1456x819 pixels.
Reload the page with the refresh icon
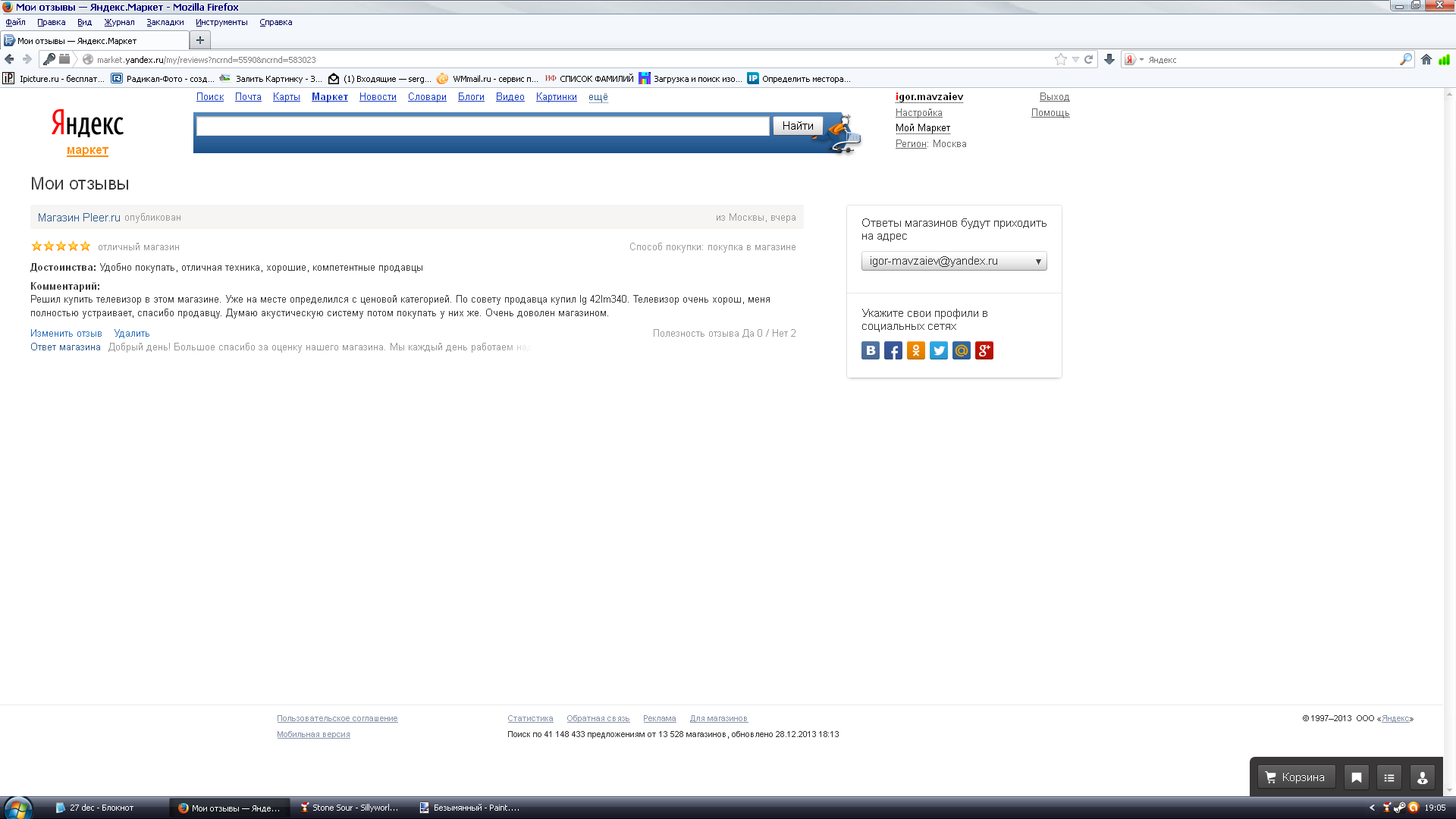[x=1089, y=59]
